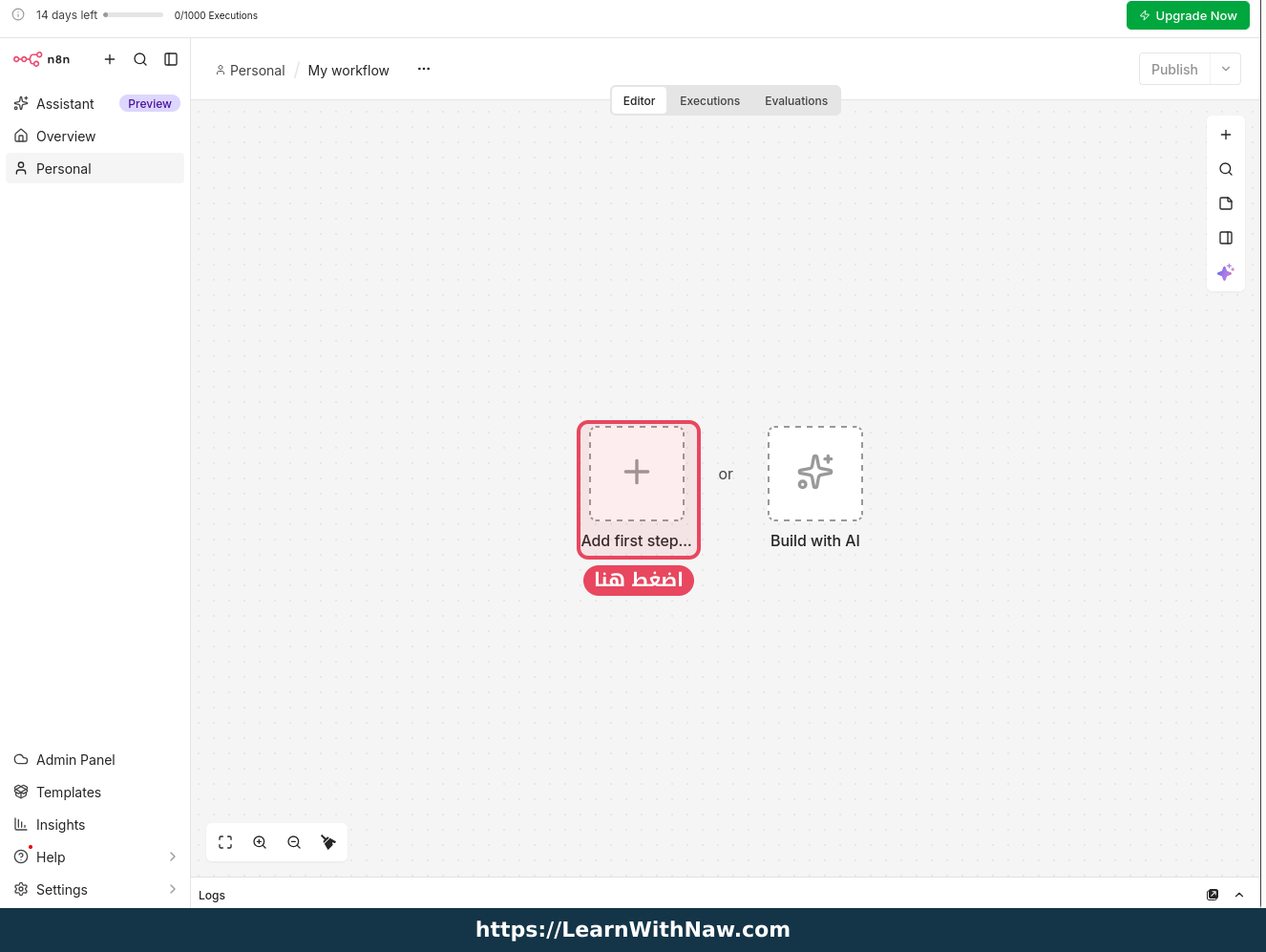This screenshot has width=1266, height=952.
Task: Click the executions usage progress bar
Action: click(134, 15)
